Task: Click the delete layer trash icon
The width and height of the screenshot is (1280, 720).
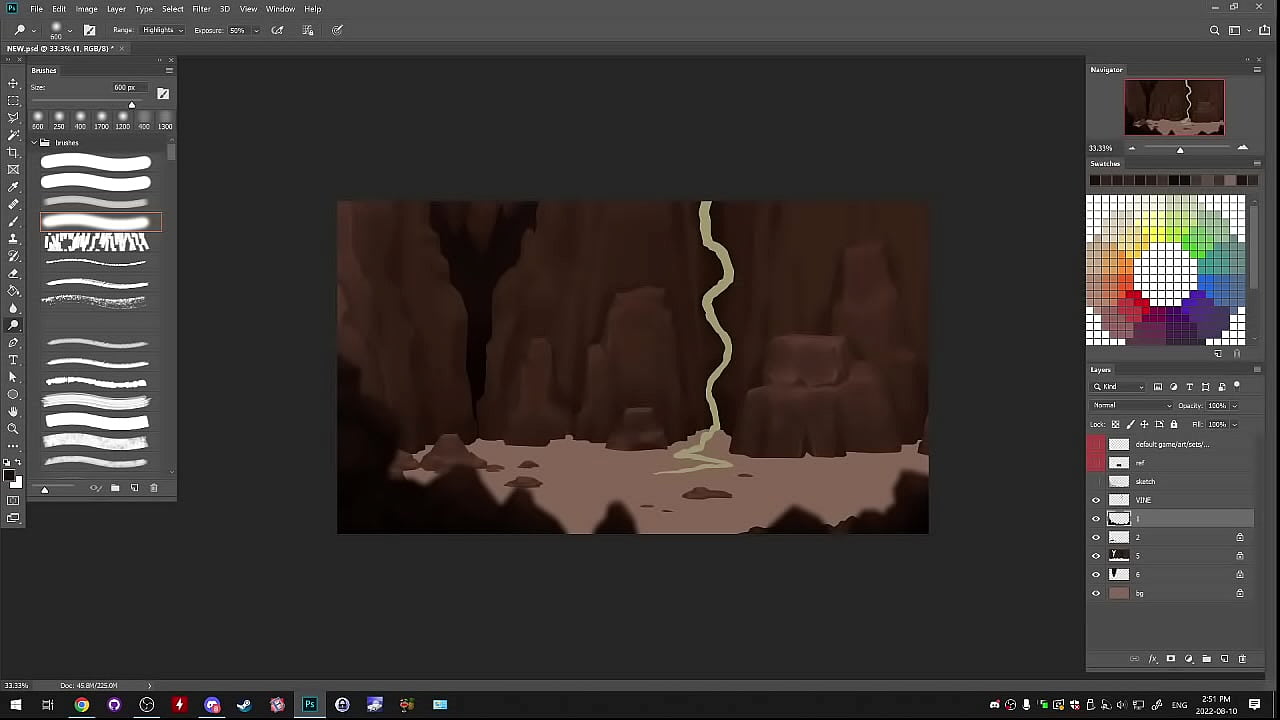Action: 1243,659
